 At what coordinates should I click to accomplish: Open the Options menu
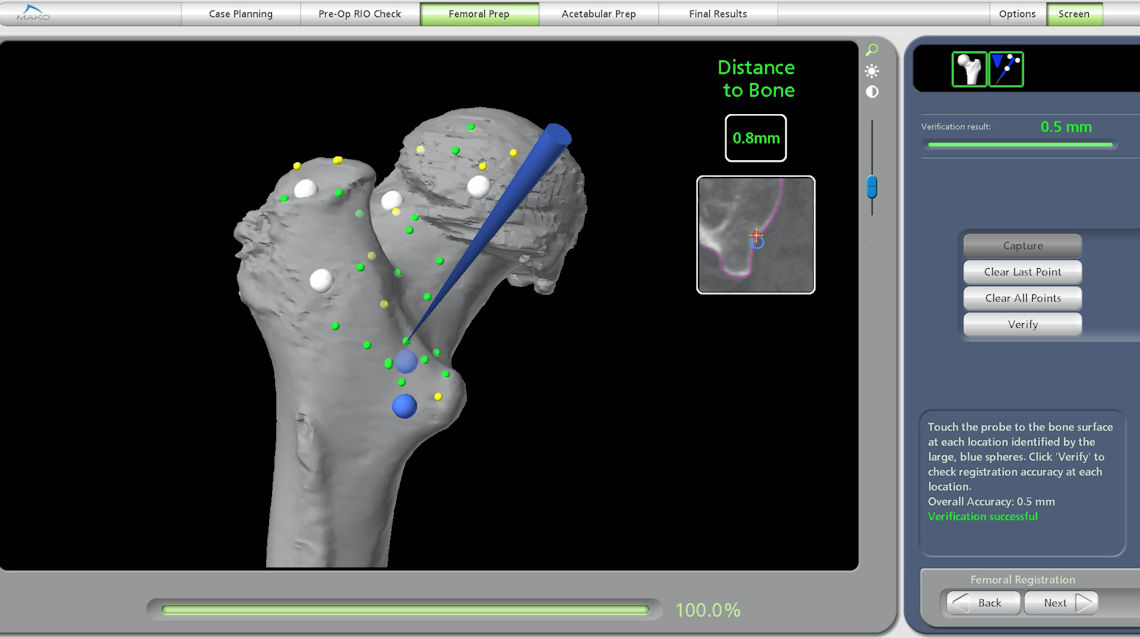[1017, 14]
